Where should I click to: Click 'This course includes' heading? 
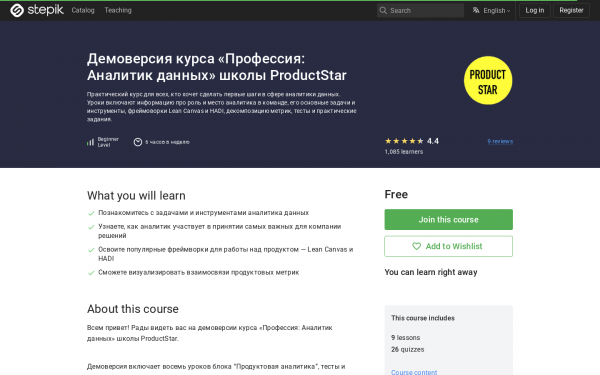coord(423,318)
